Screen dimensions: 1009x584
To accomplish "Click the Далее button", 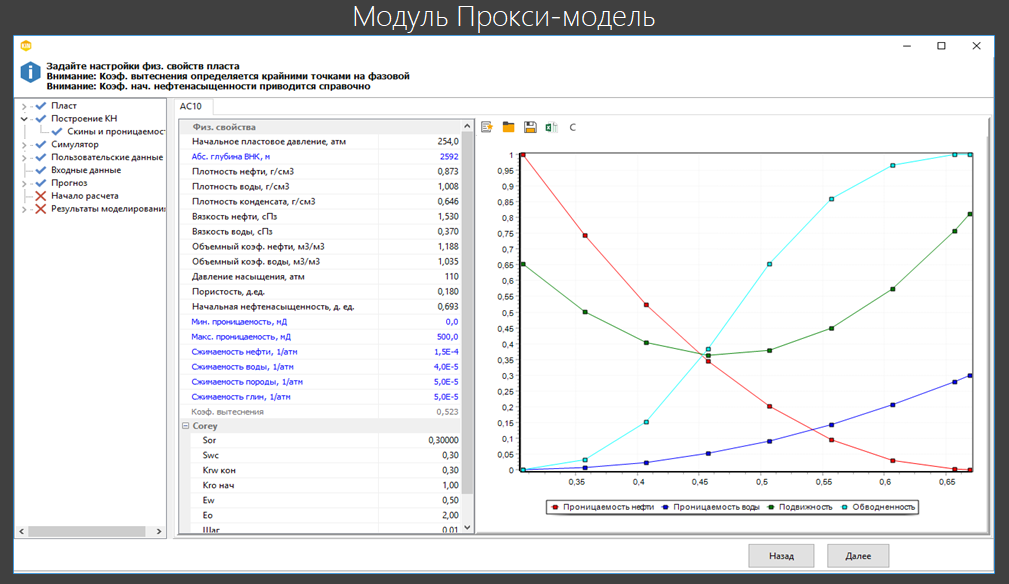I will coord(858,556).
